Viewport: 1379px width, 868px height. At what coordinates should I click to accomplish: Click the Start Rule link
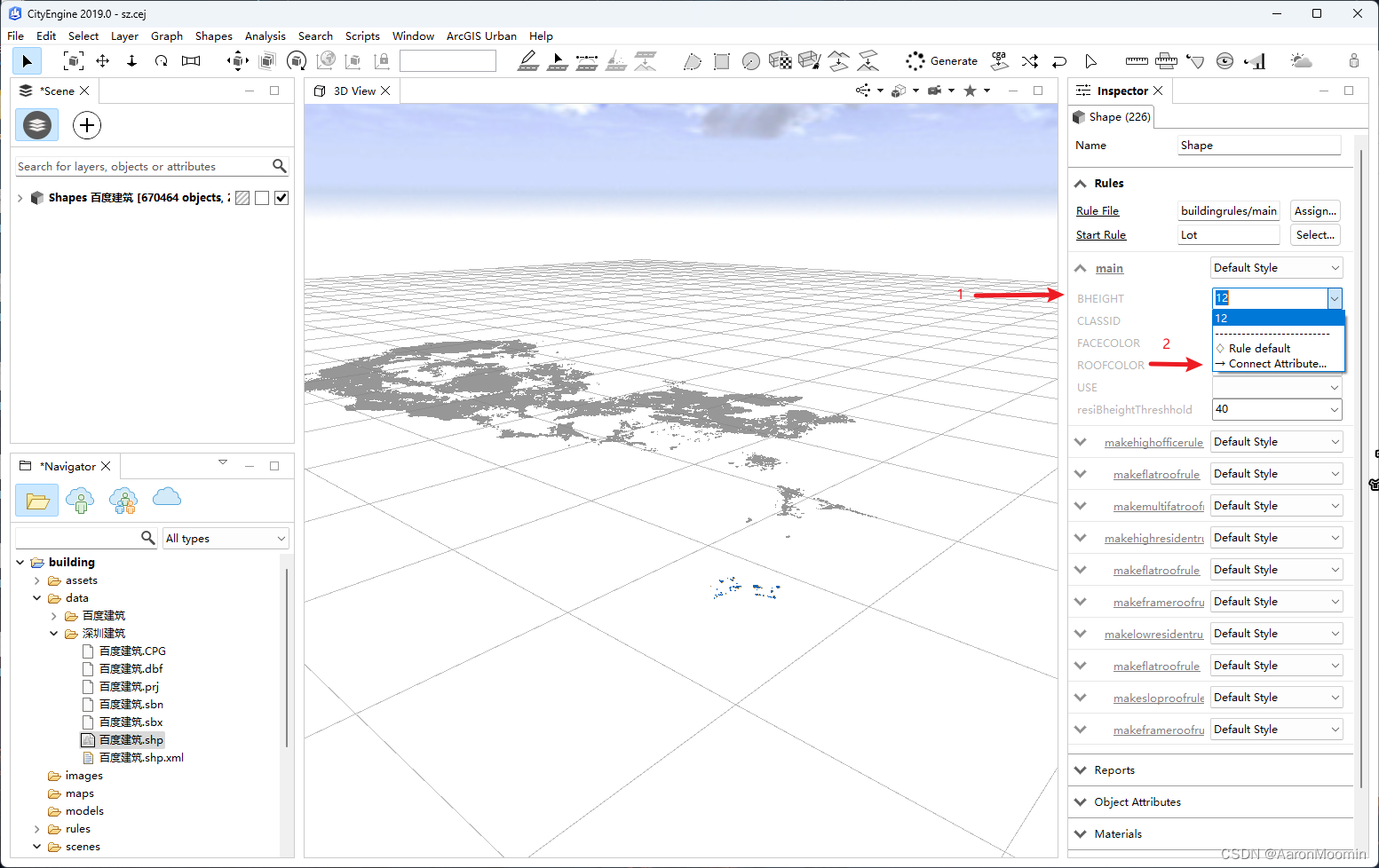pos(1101,235)
